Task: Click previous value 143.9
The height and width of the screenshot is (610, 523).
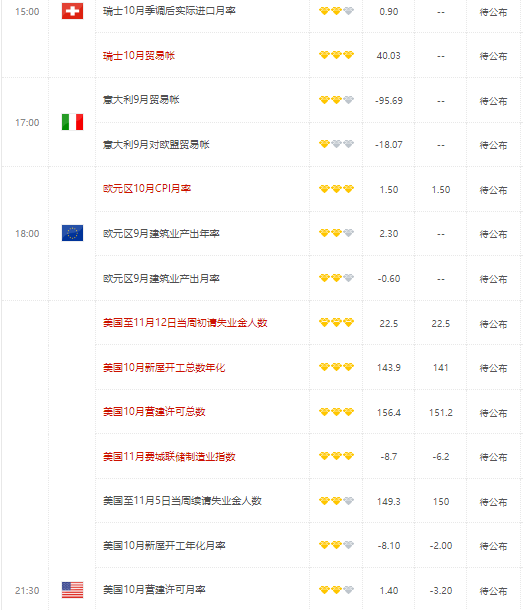Action: [x=388, y=368]
